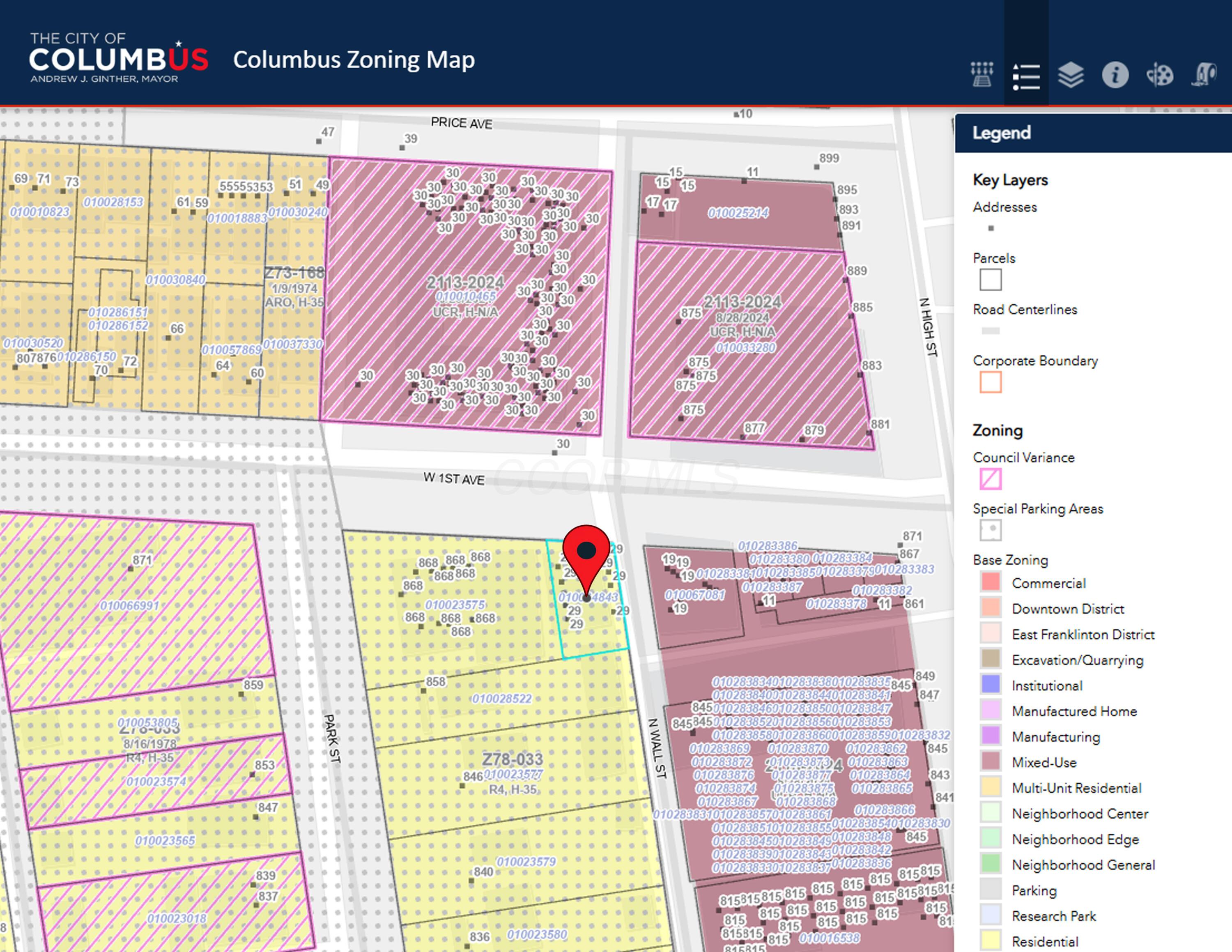The height and width of the screenshot is (952, 1232).
Task: Open the Layer List stacked-layers icon
Action: [x=1071, y=75]
